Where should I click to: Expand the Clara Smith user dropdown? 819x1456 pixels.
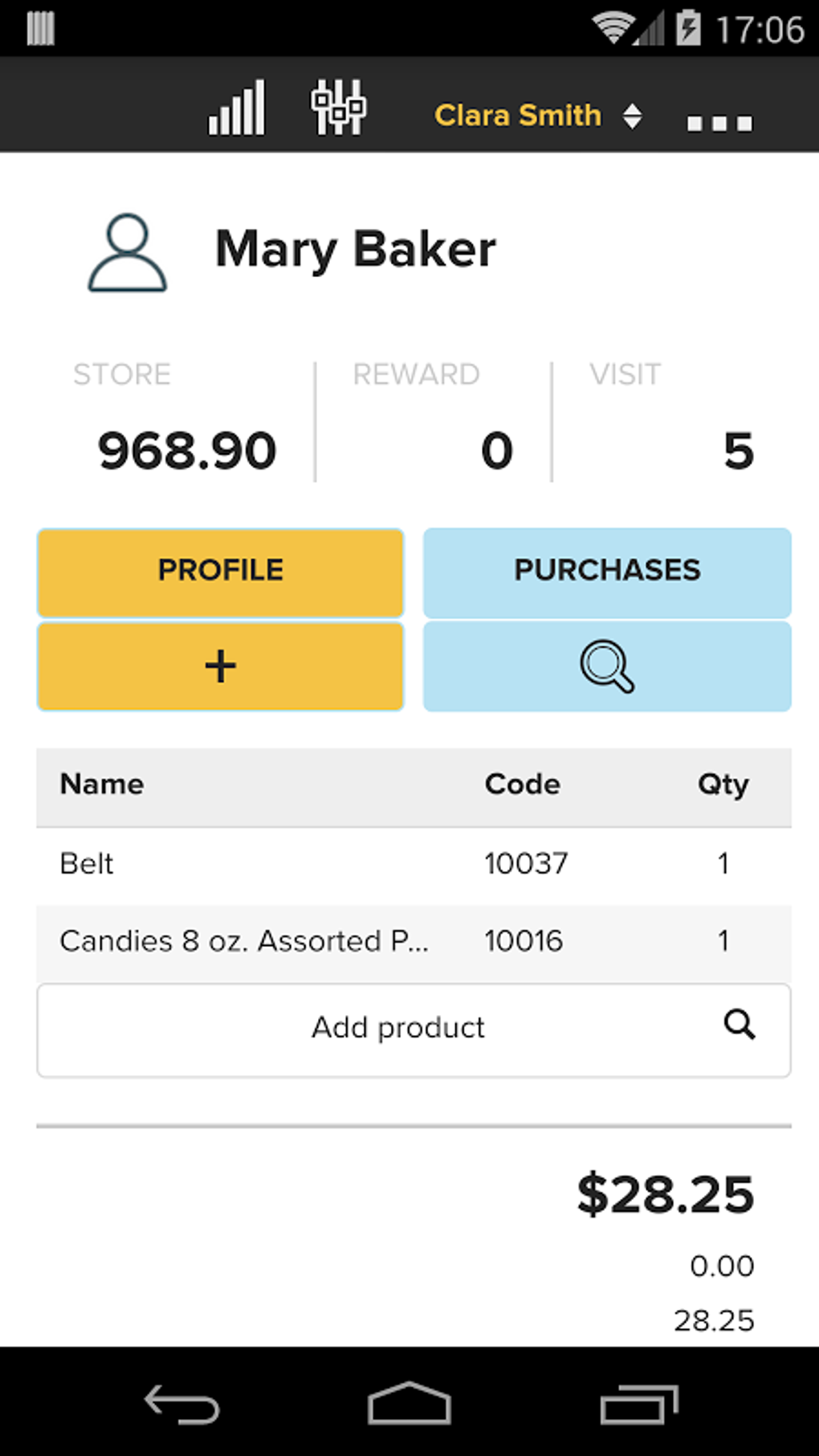(x=518, y=116)
